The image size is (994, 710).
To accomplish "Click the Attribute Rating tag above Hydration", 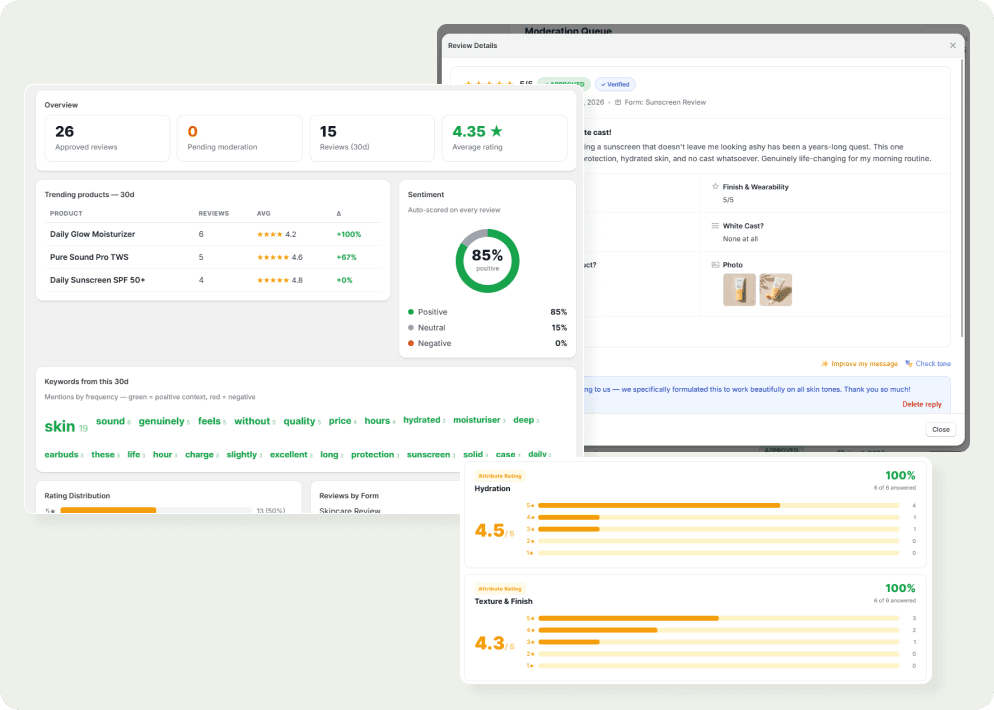I will click(x=500, y=476).
